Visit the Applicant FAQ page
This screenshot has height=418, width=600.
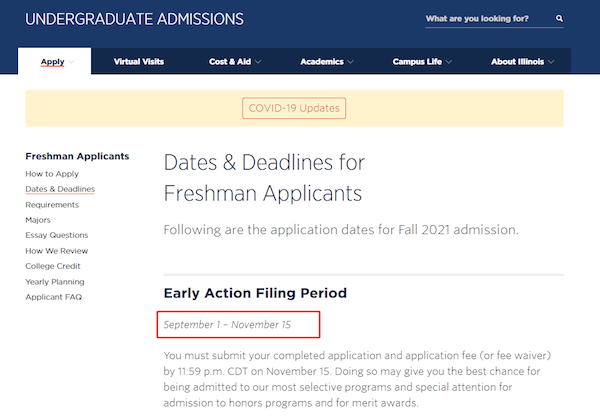tap(54, 297)
